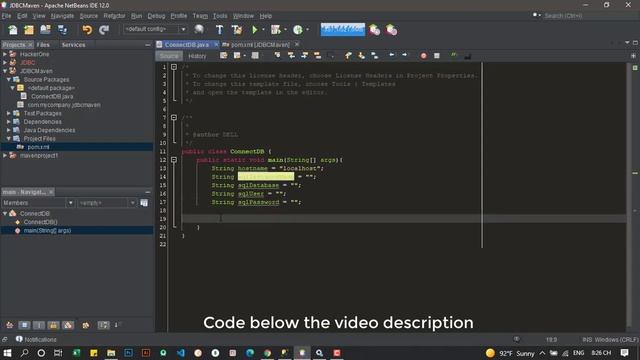640x360 pixels.
Task: Open the Navigate menu
Action: pyautogui.click(x=62, y=16)
